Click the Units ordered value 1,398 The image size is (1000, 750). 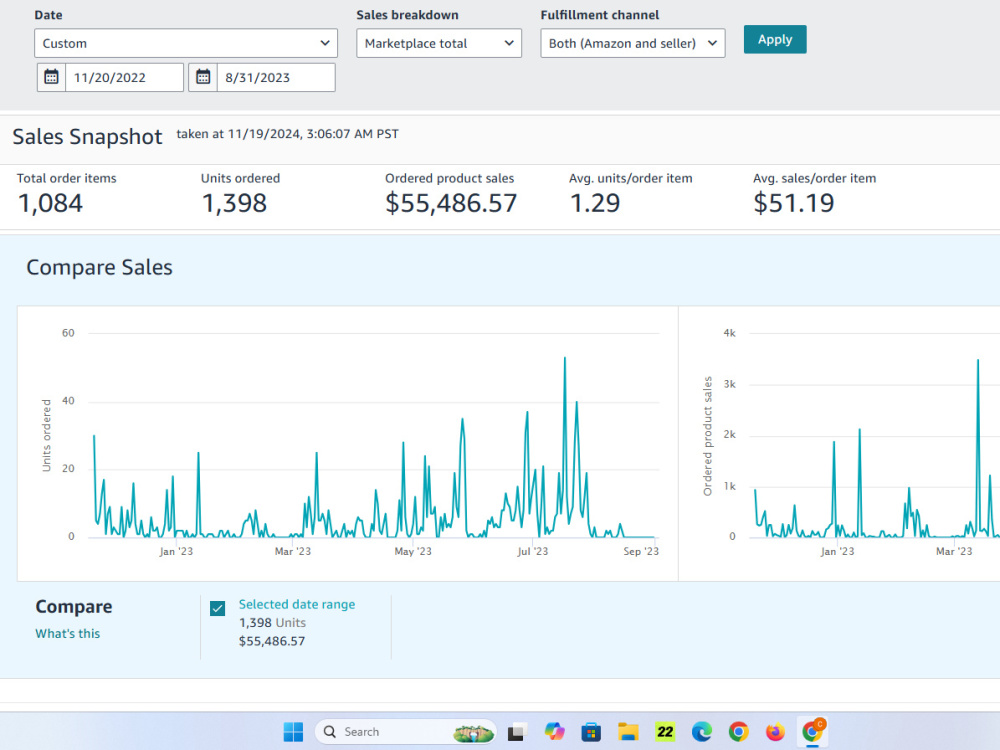point(234,203)
